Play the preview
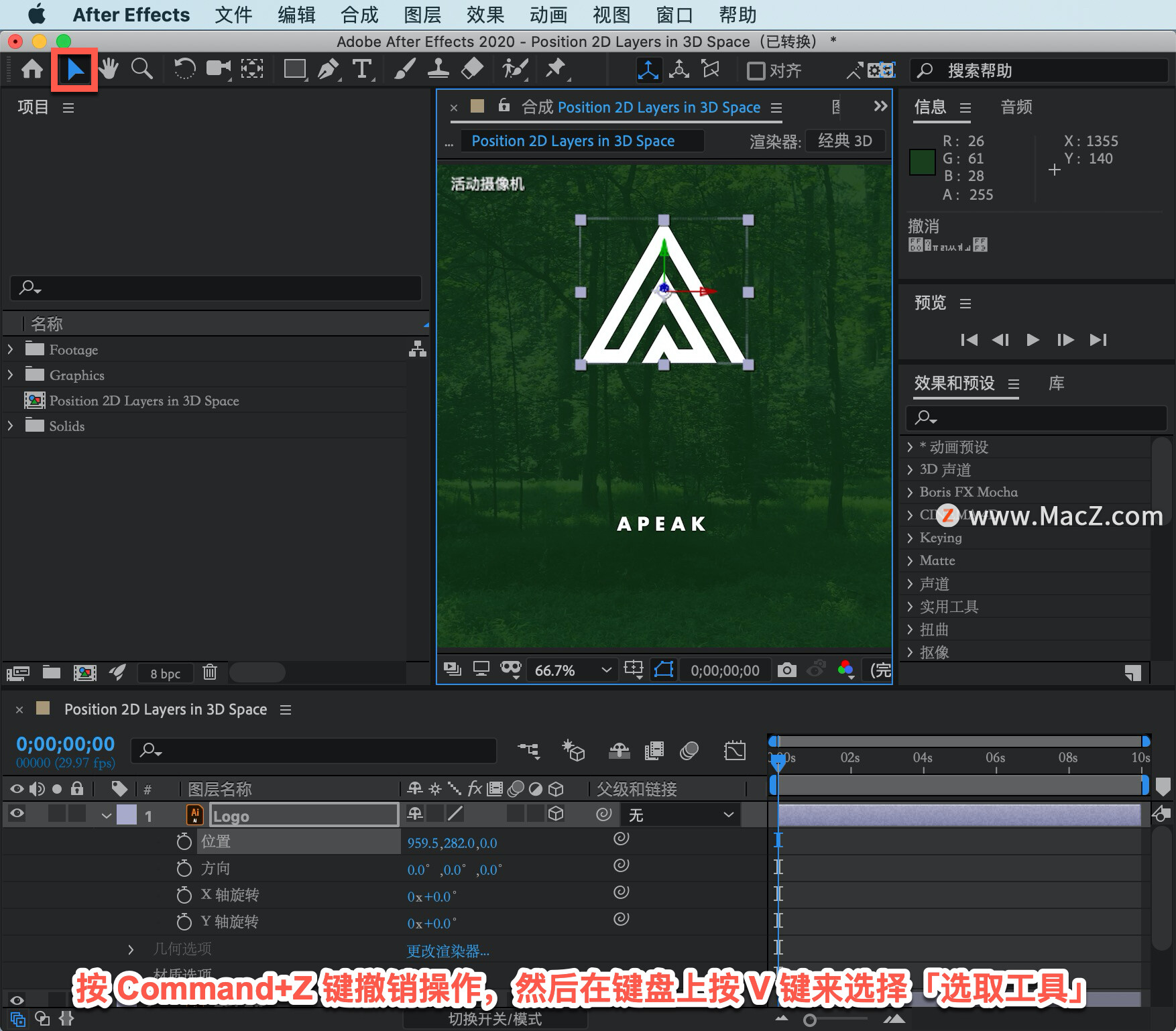This screenshot has height=1031, width=1176. pos(1033,340)
